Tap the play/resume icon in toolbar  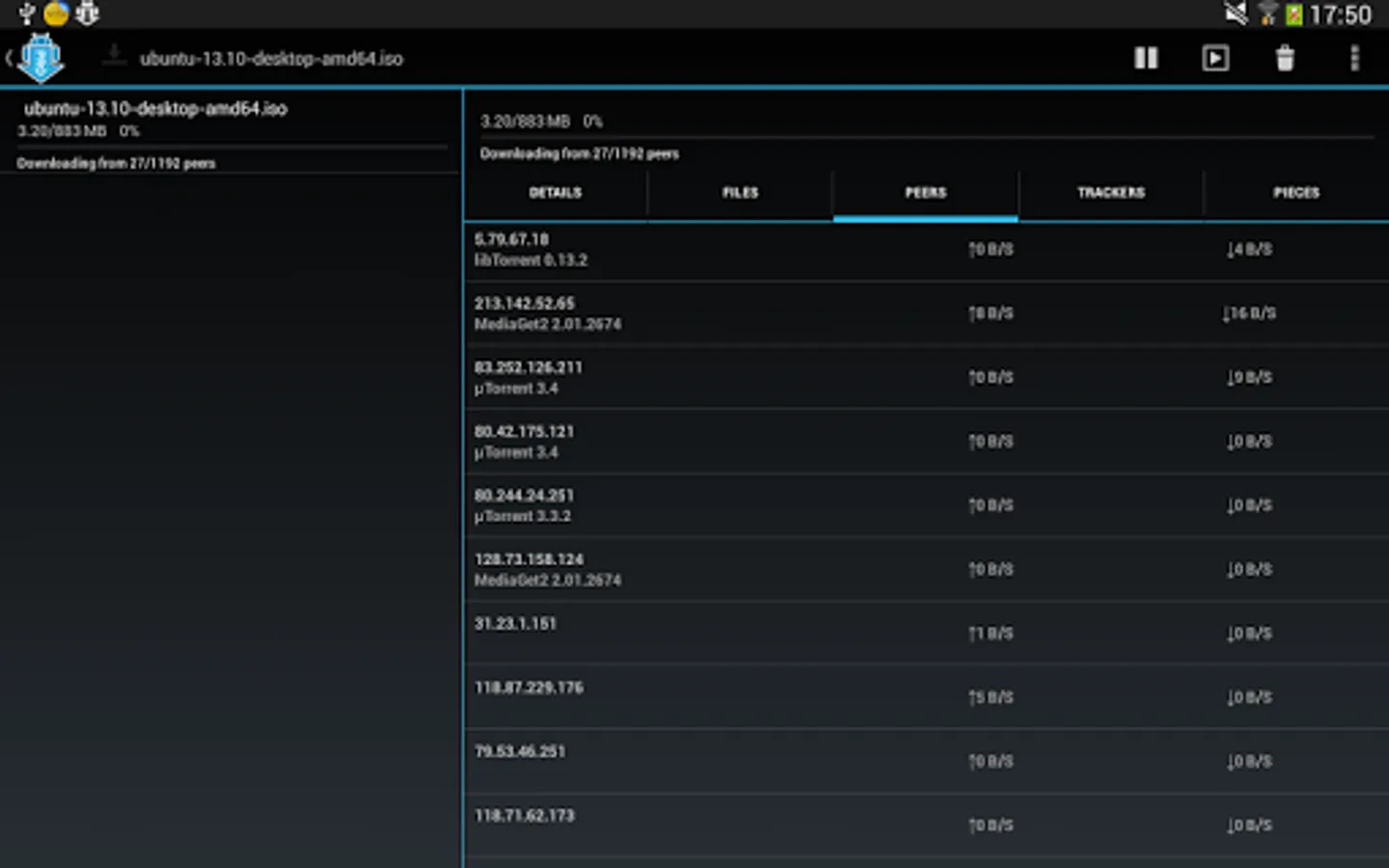click(x=1215, y=59)
